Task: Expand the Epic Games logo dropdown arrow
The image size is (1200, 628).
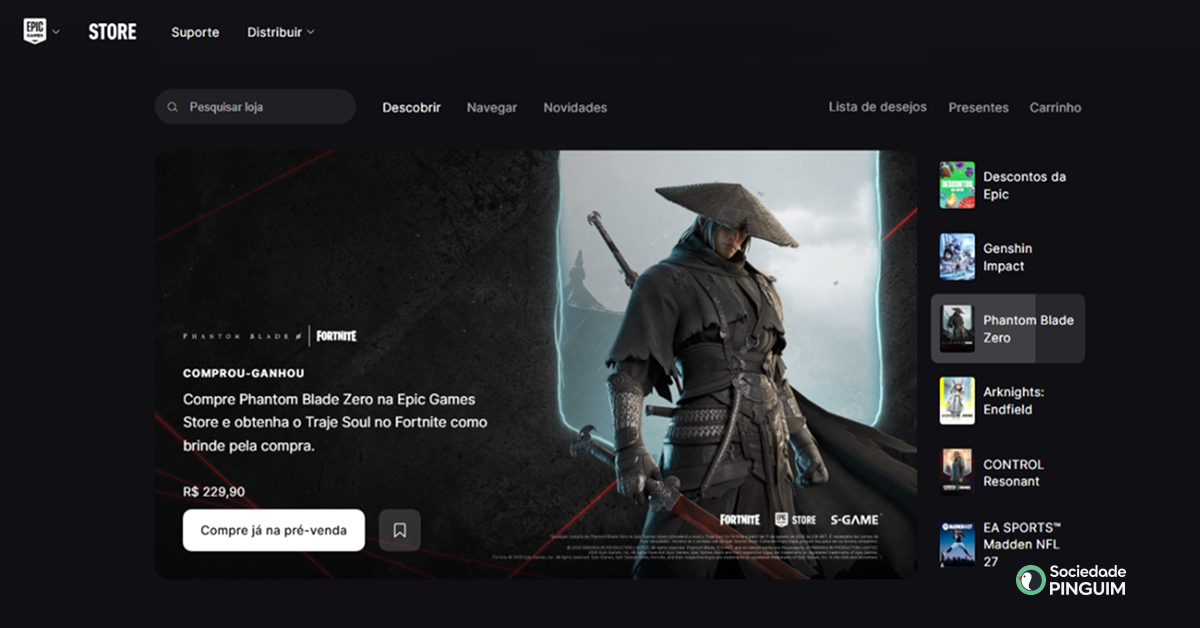Action: click(56, 32)
